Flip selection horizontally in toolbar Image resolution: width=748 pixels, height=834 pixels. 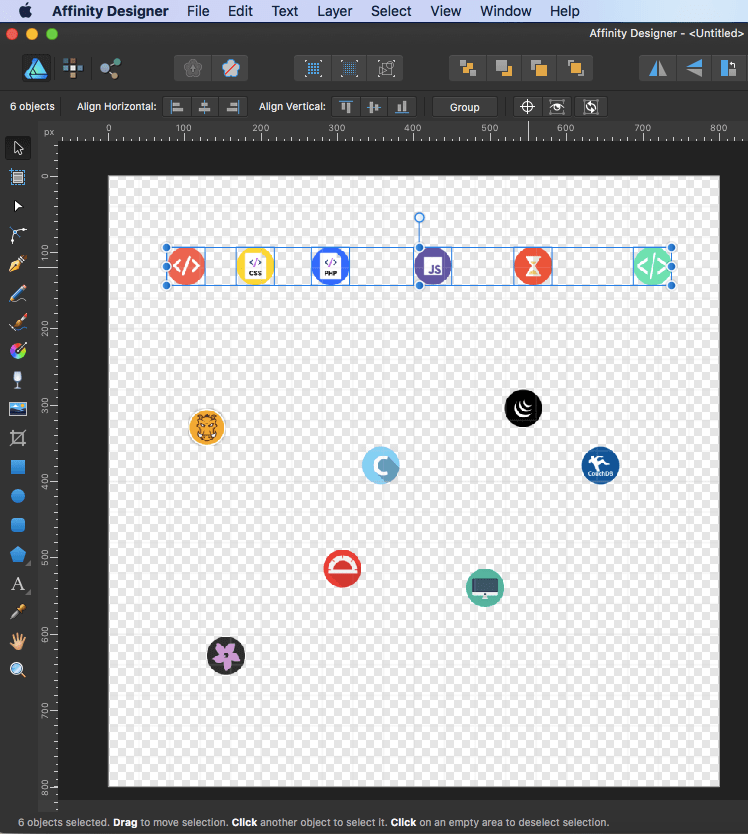coord(657,68)
